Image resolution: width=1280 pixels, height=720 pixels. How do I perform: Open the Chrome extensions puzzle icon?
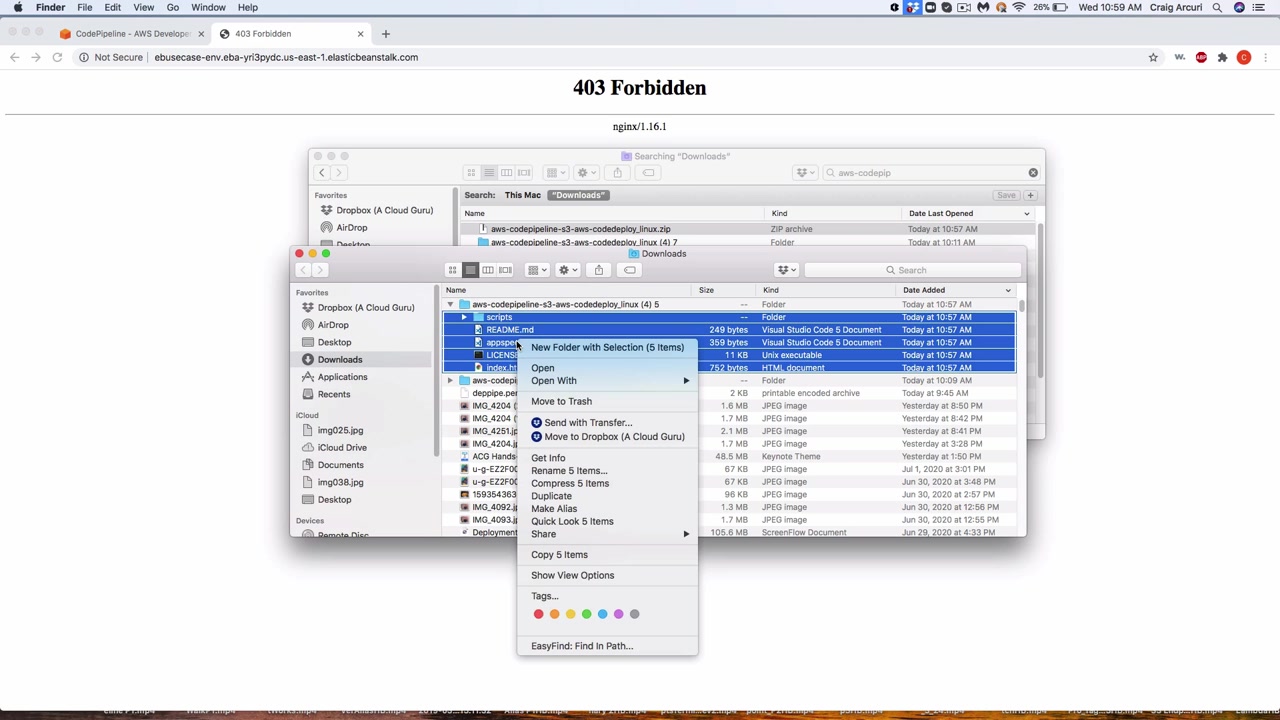point(1222,57)
